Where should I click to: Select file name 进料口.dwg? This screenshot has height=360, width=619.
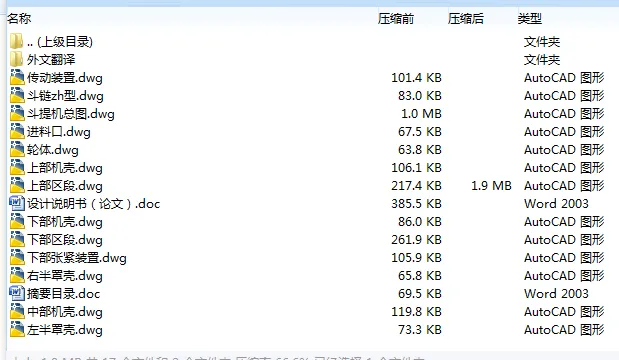tap(59, 132)
